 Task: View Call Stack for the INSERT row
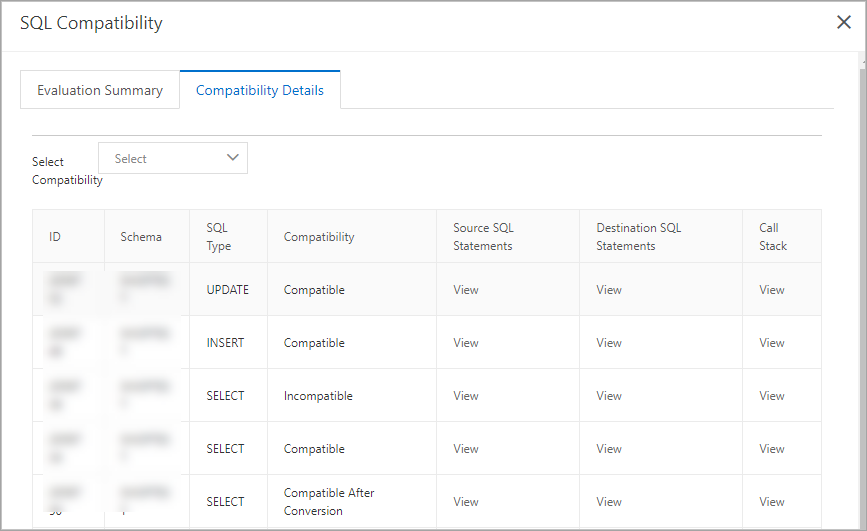click(x=771, y=343)
